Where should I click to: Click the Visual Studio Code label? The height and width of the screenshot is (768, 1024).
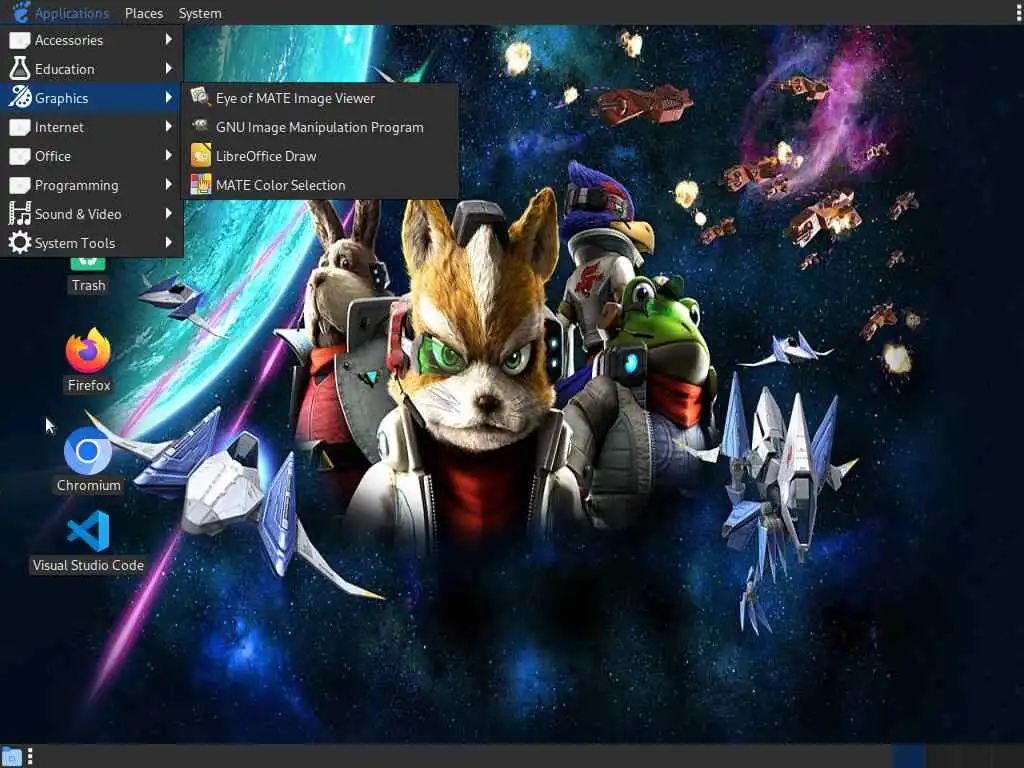pos(88,566)
